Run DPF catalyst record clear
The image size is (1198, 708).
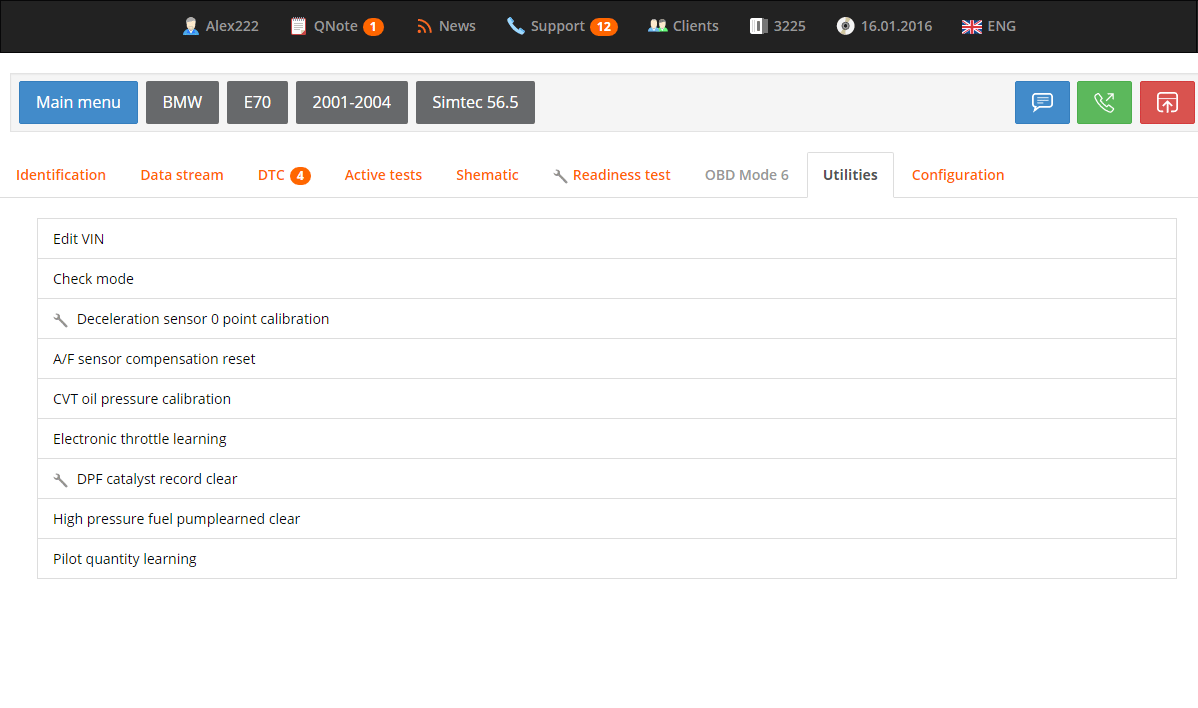(x=157, y=479)
